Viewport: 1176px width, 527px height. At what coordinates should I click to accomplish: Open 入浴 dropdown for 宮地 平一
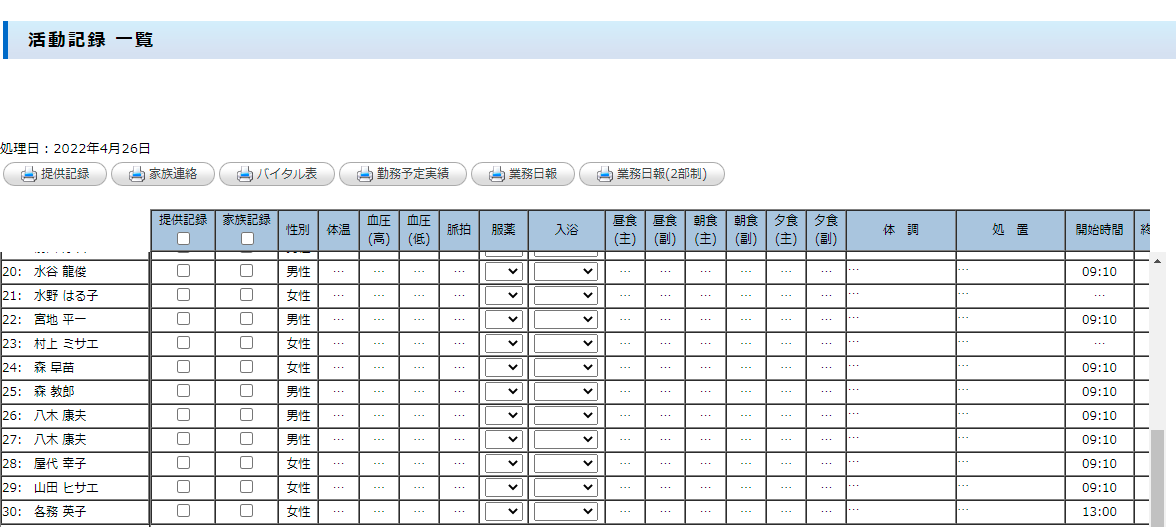pos(566,319)
